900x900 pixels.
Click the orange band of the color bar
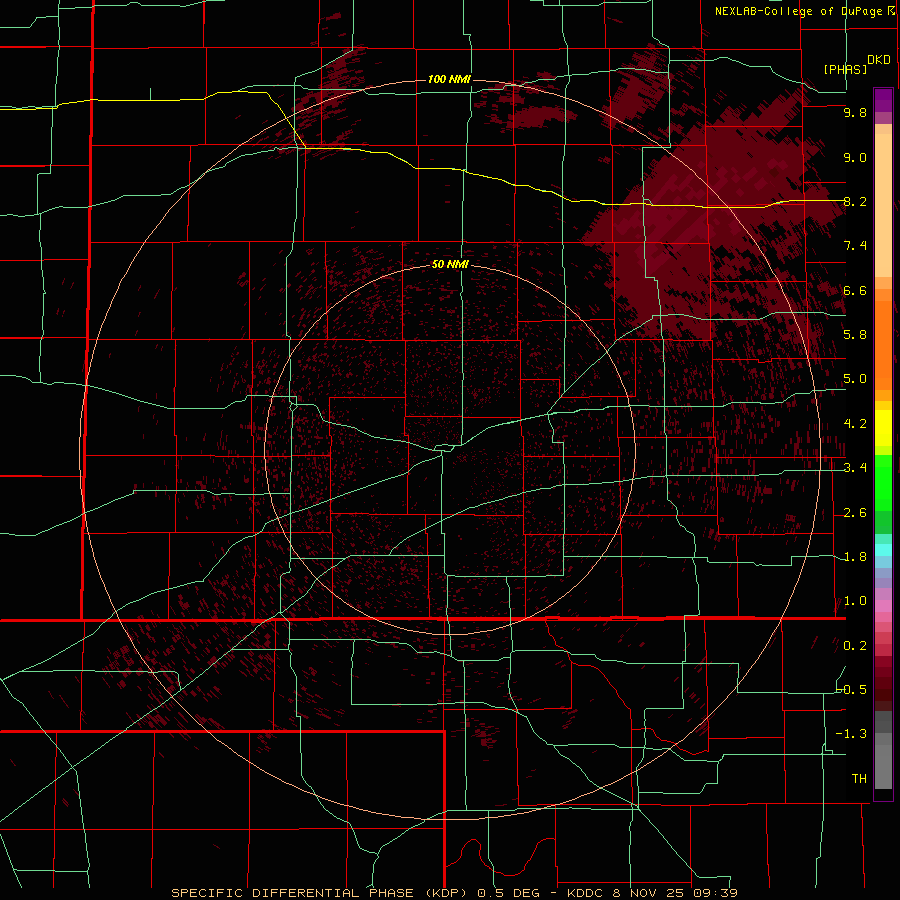click(x=883, y=344)
